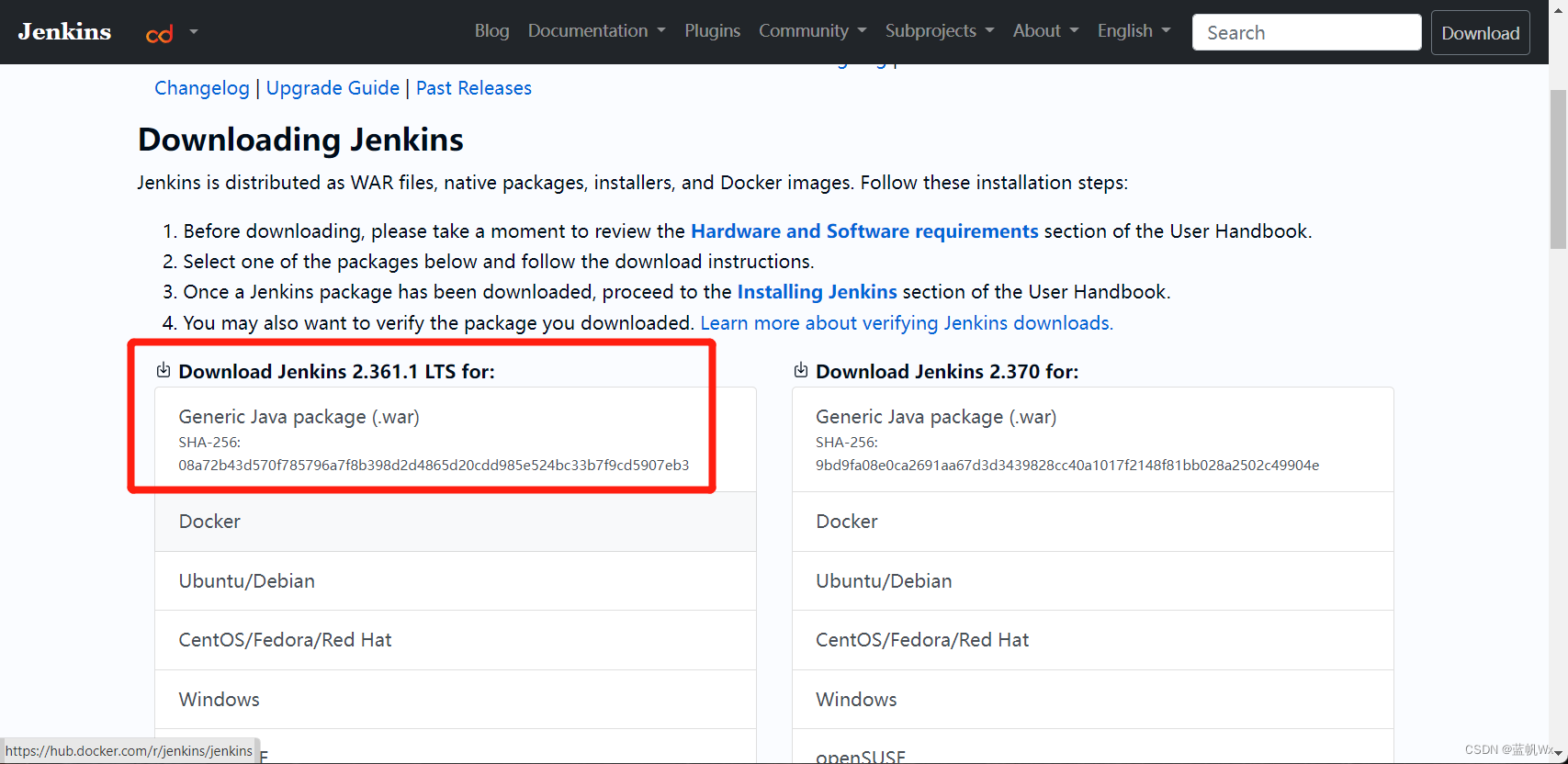Select openSUSE under Jenkins 2.370
The width and height of the screenshot is (1568, 764).
1093,747
